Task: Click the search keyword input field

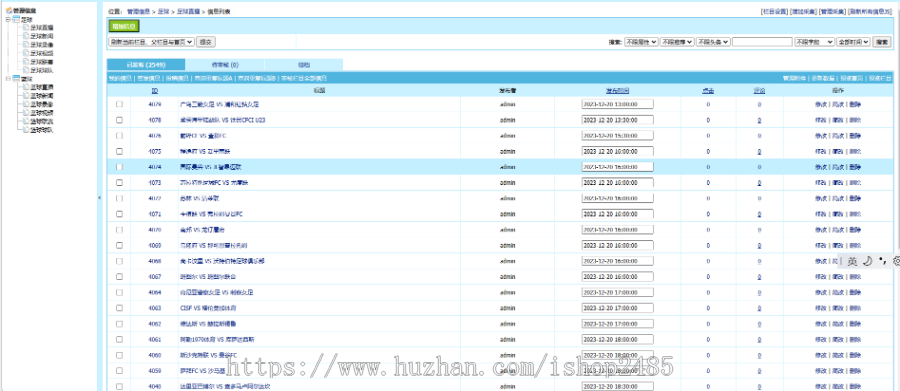Action: tap(762, 42)
